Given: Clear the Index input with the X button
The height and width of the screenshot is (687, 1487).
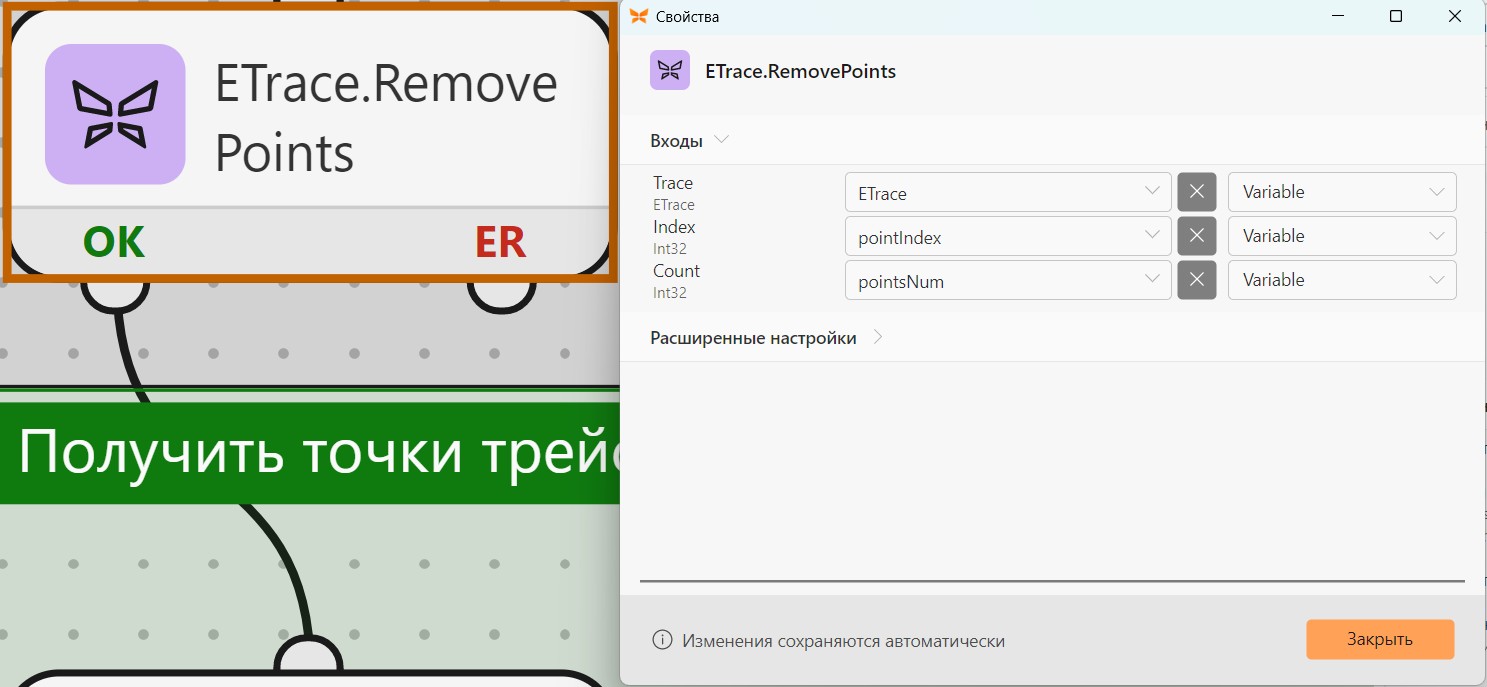Looking at the screenshot, I should pos(1197,236).
